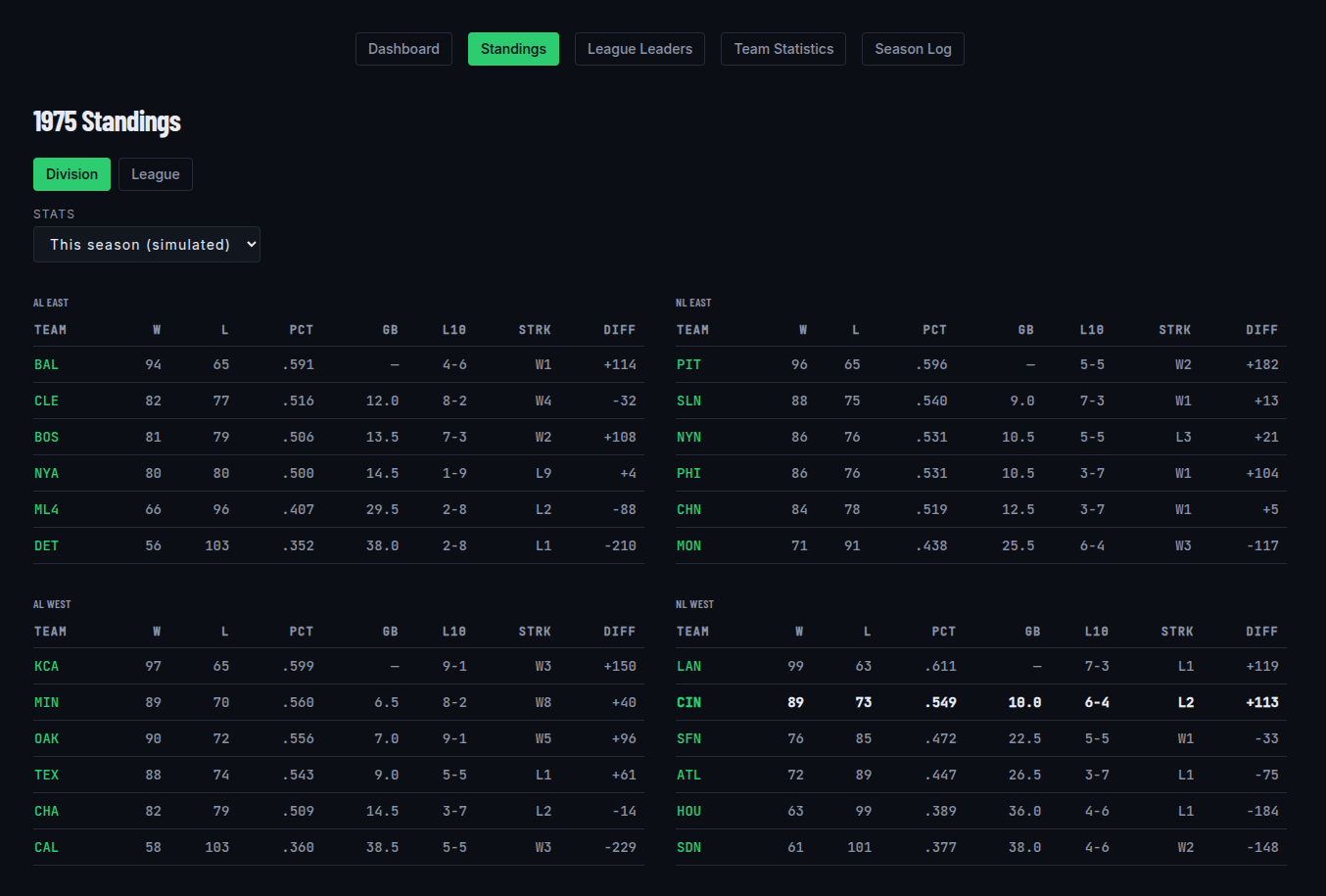This screenshot has width=1326, height=896.
Task: Click SDN games back 38.0
Action: click(x=1024, y=847)
